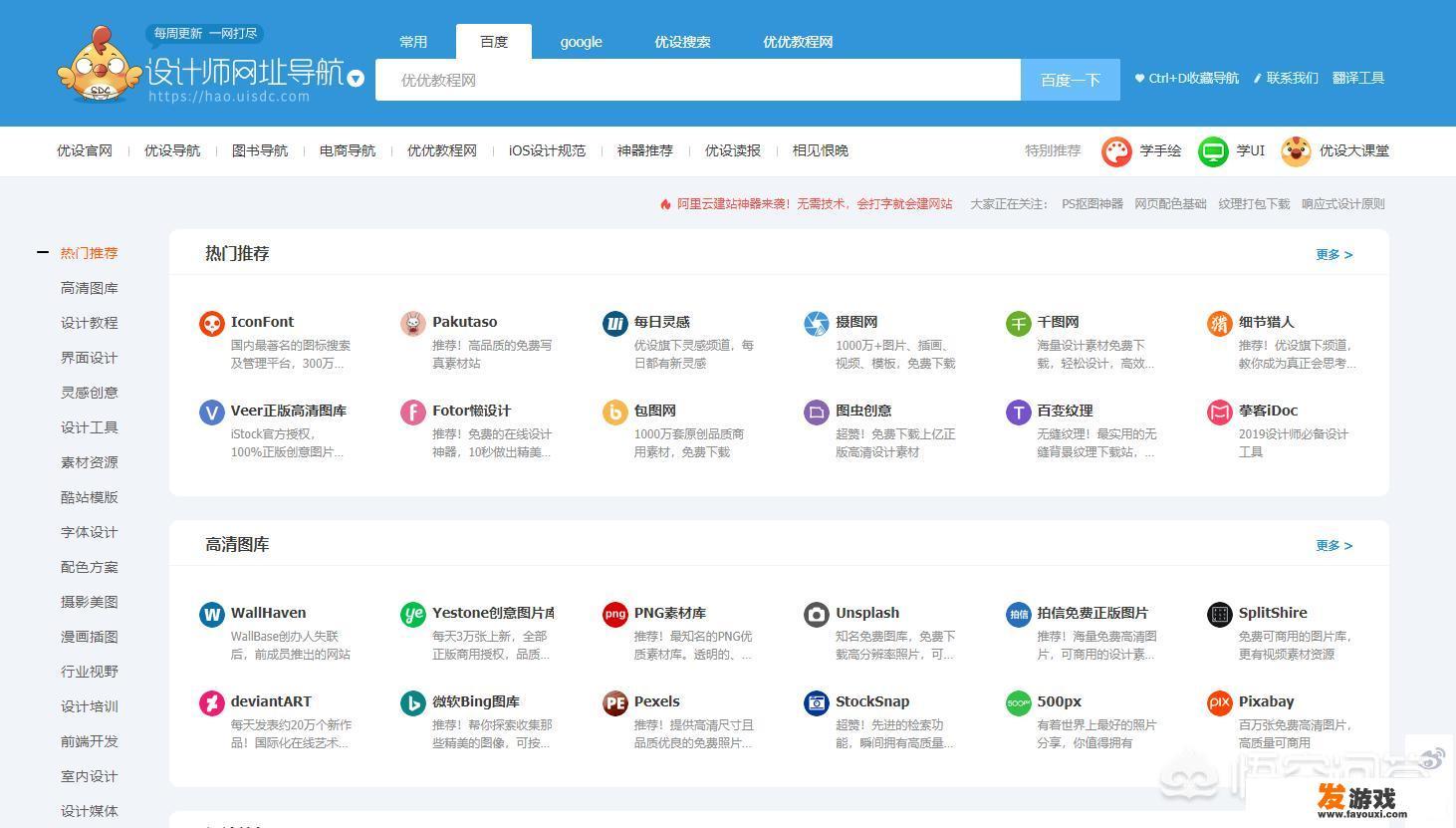Open 图书导航 in the navigation bar
Image resolution: width=1456 pixels, height=828 pixels.
[x=260, y=150]
